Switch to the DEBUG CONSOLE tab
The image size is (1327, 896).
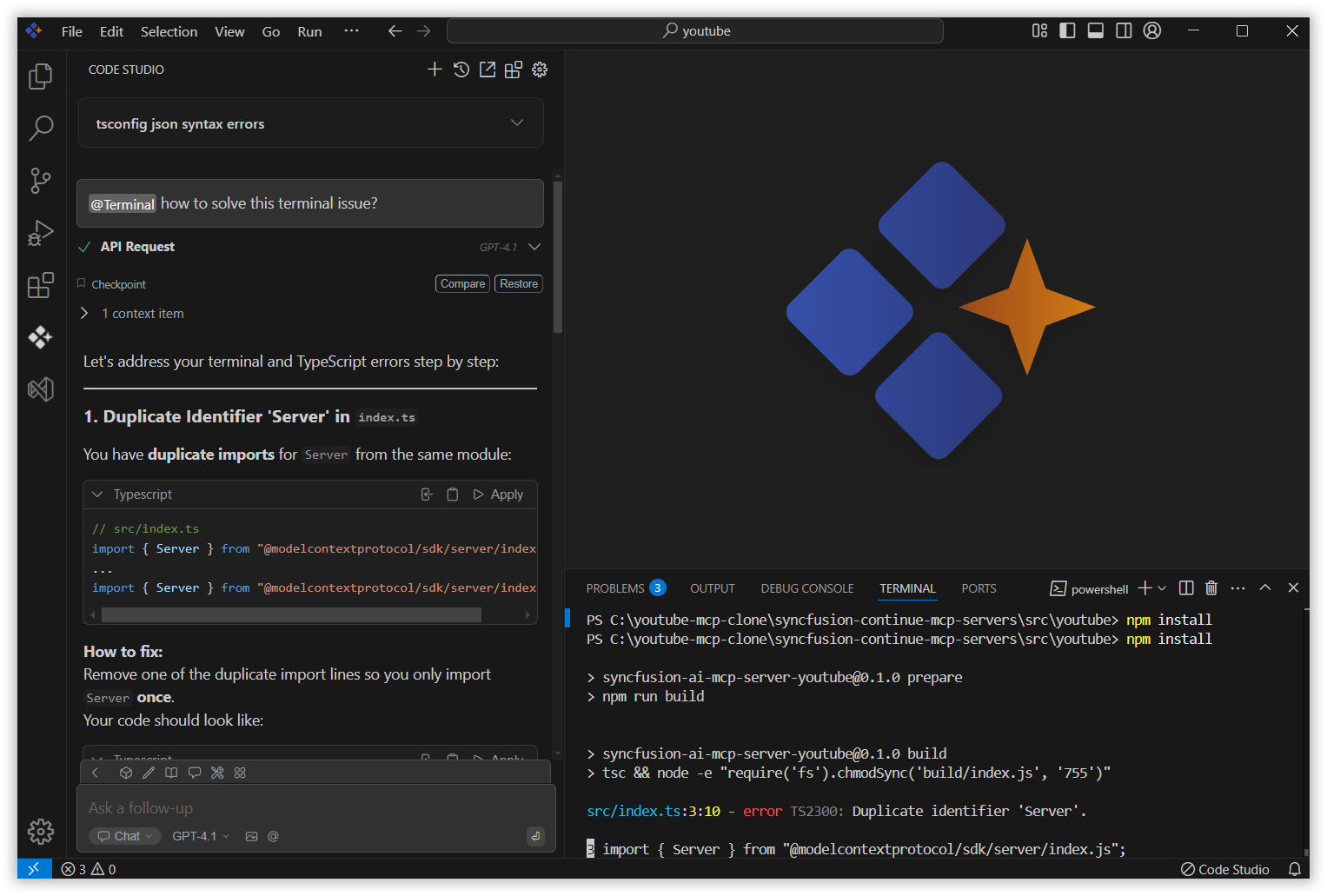[807, 588]
